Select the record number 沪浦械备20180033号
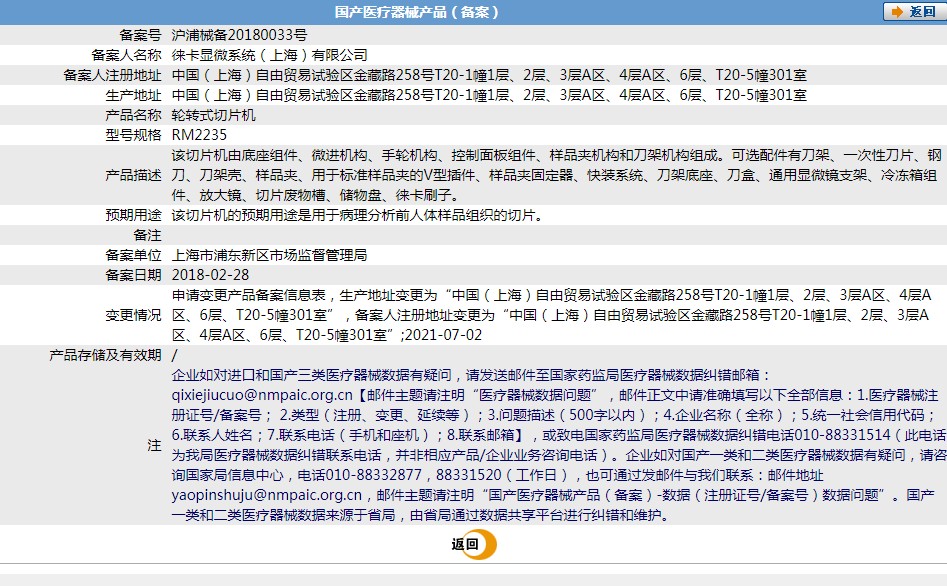 pyautogui.click(x=239, y=35)
